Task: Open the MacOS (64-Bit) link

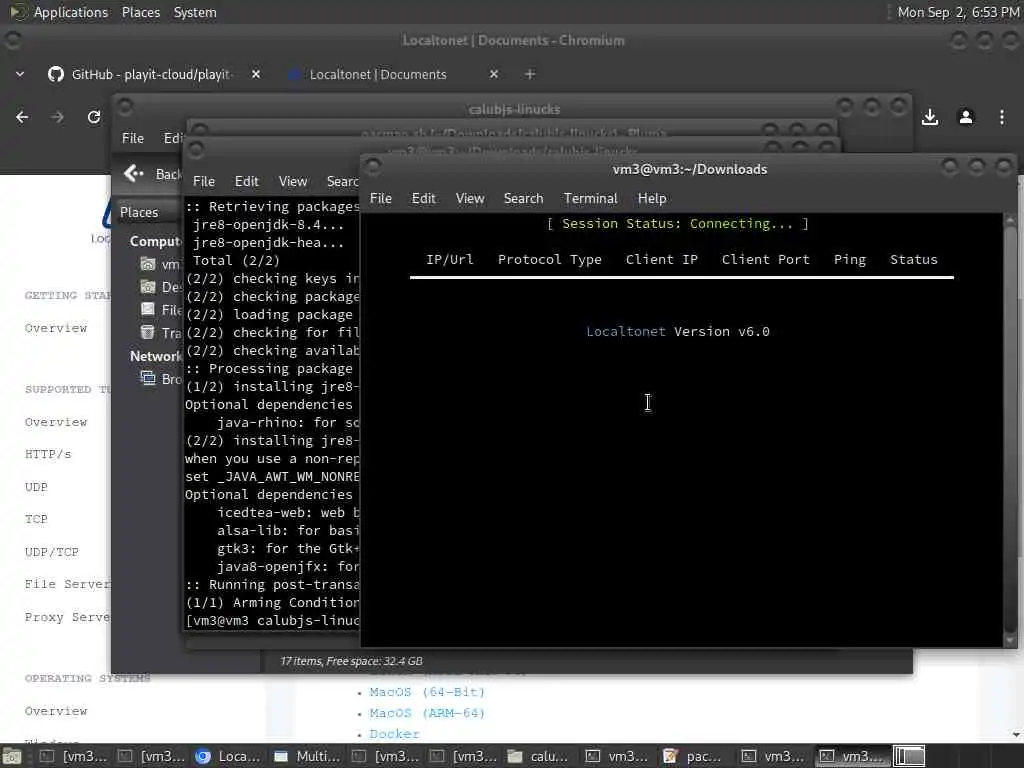Action: (427, 692)
